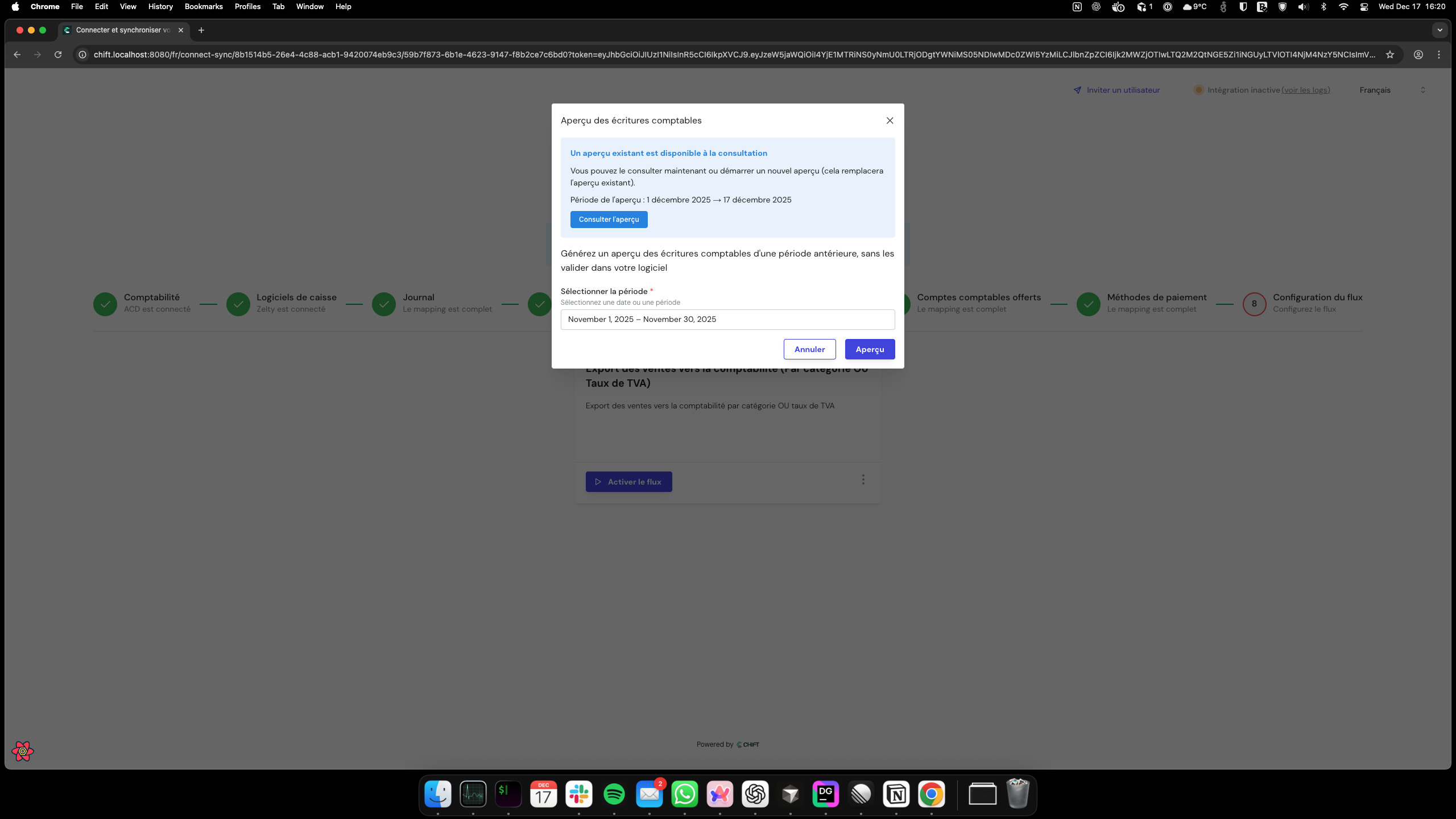Screen dimensions: 1456x819
Task: Click the React DevTools flower icon
Action: pos(23,751)
